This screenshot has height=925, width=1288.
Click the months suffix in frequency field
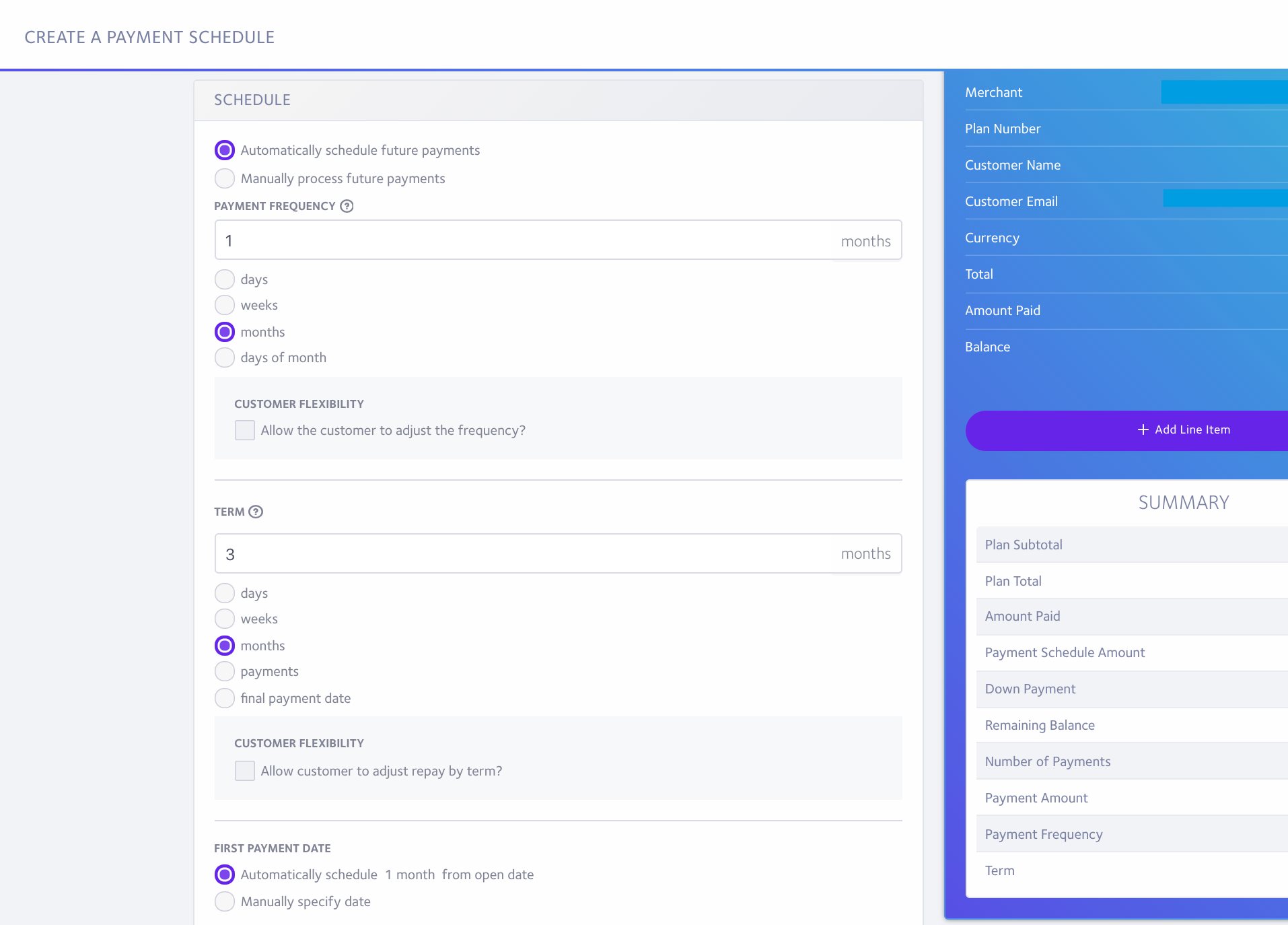(865, 241)
